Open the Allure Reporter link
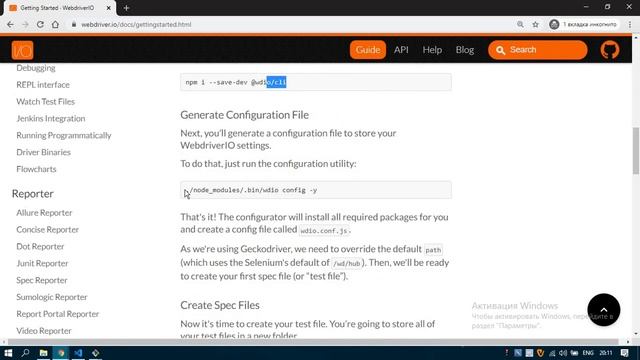The width and height of the screenshot is (640, 360). [44, 213]
